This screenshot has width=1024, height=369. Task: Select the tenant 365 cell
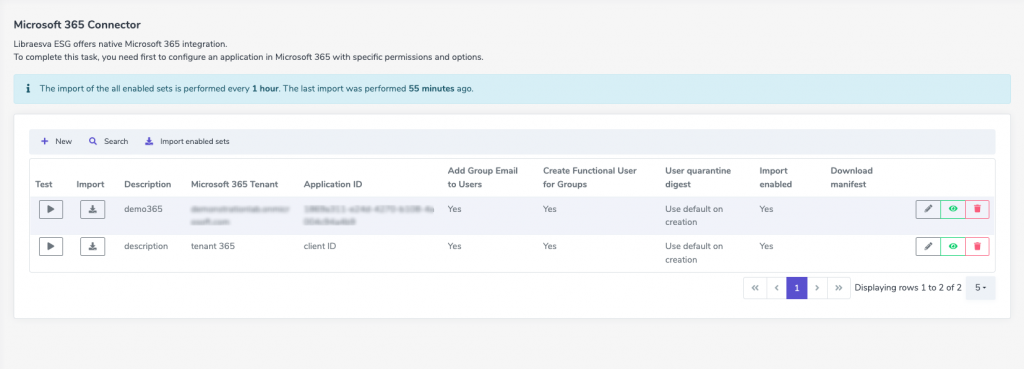pyautogui.click(x=213, y=246)
